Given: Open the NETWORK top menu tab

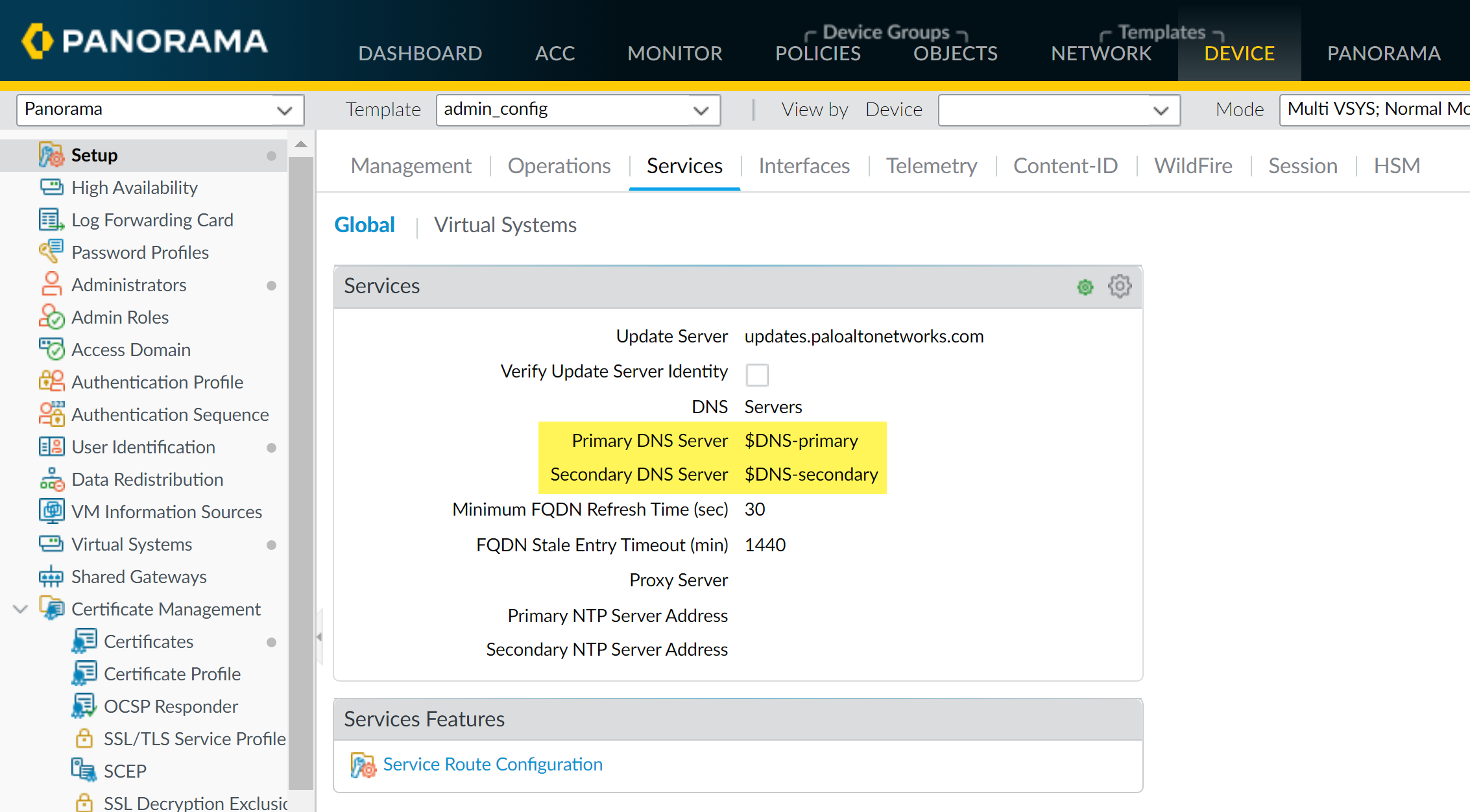Looking at the screenshot, I should [1101, 53].
